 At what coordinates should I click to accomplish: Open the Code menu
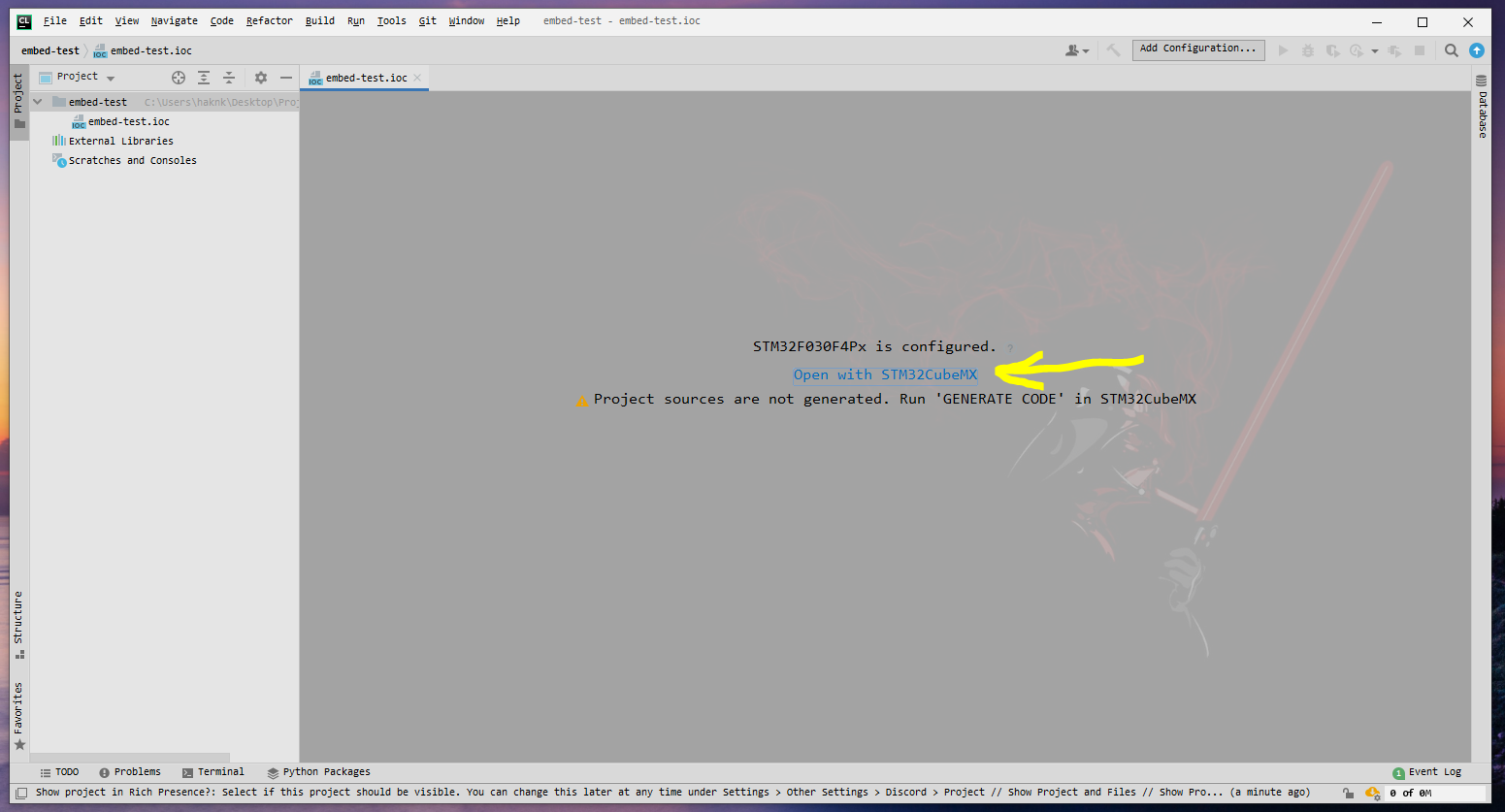point(222,20)
